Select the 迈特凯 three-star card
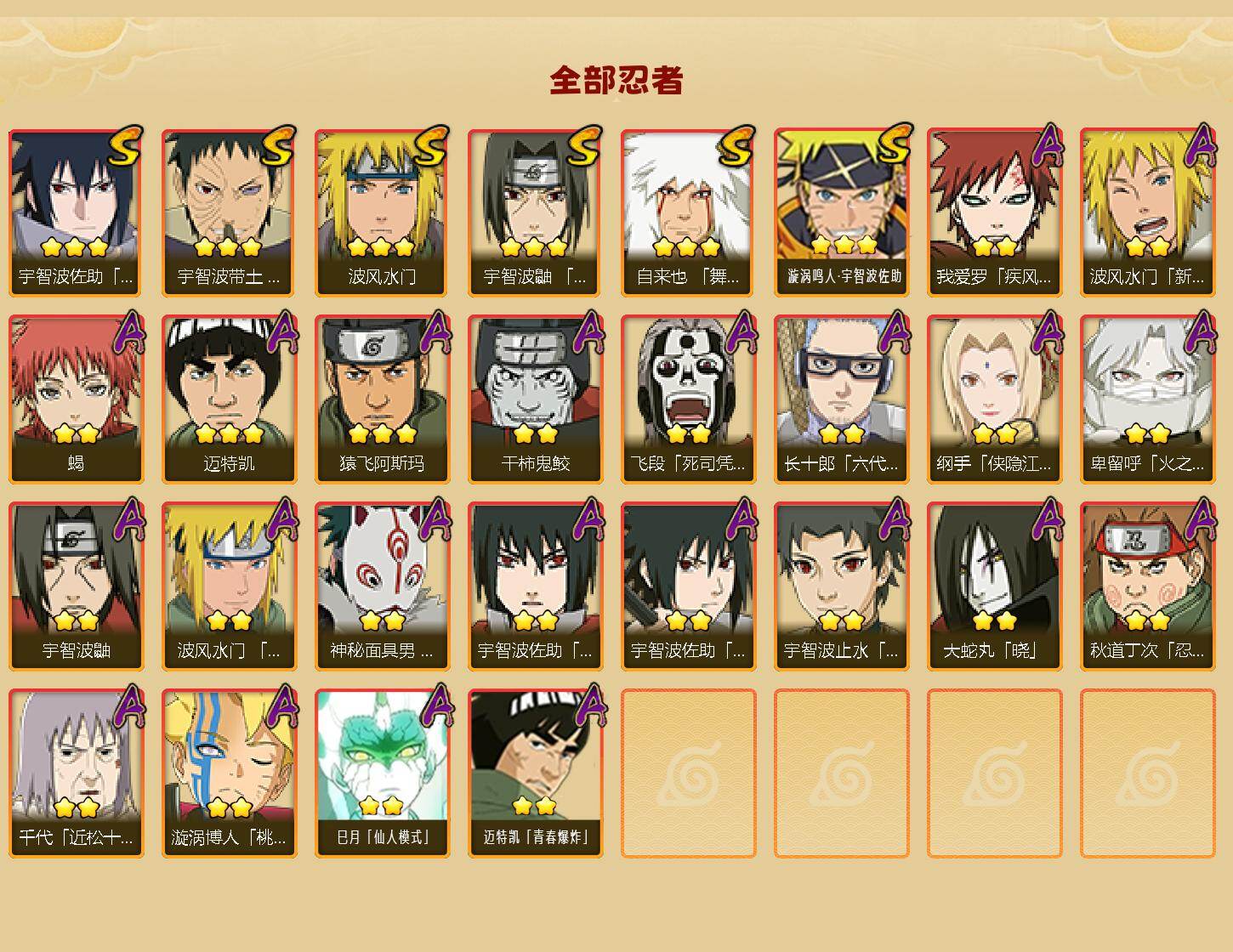 coord(229,399)
